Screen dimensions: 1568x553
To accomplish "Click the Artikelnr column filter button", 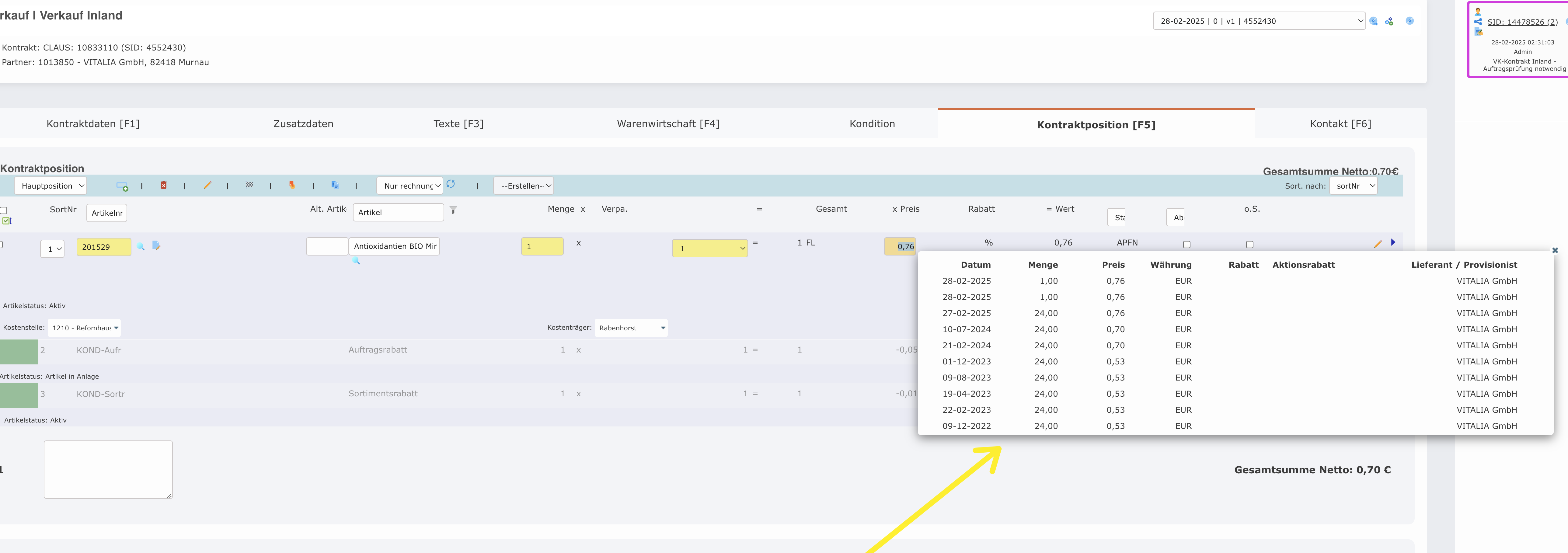I will pos(106,213).
